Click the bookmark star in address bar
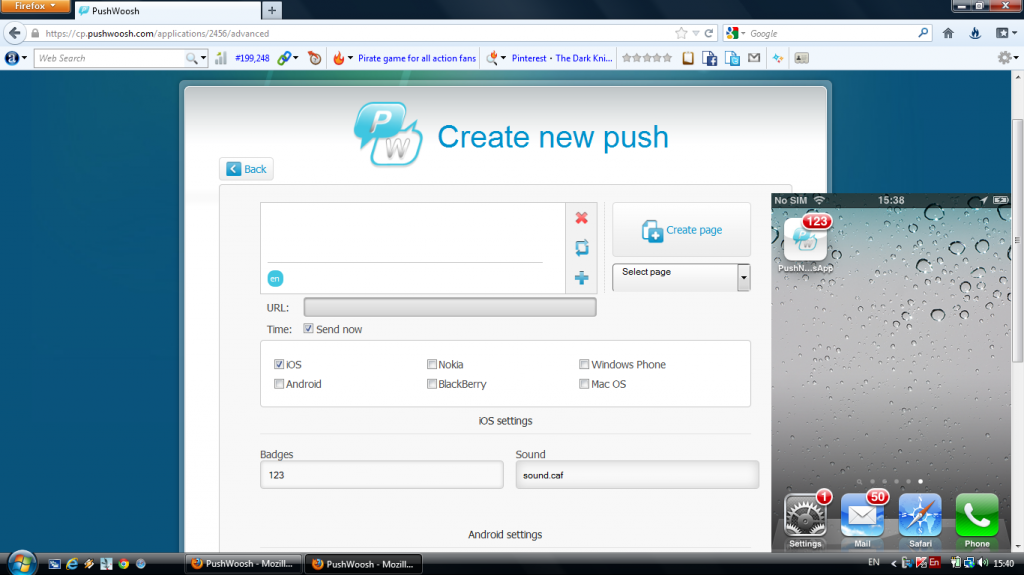Image resolution: width=1024 pixels, height=575 pixels. click(681, 33)
